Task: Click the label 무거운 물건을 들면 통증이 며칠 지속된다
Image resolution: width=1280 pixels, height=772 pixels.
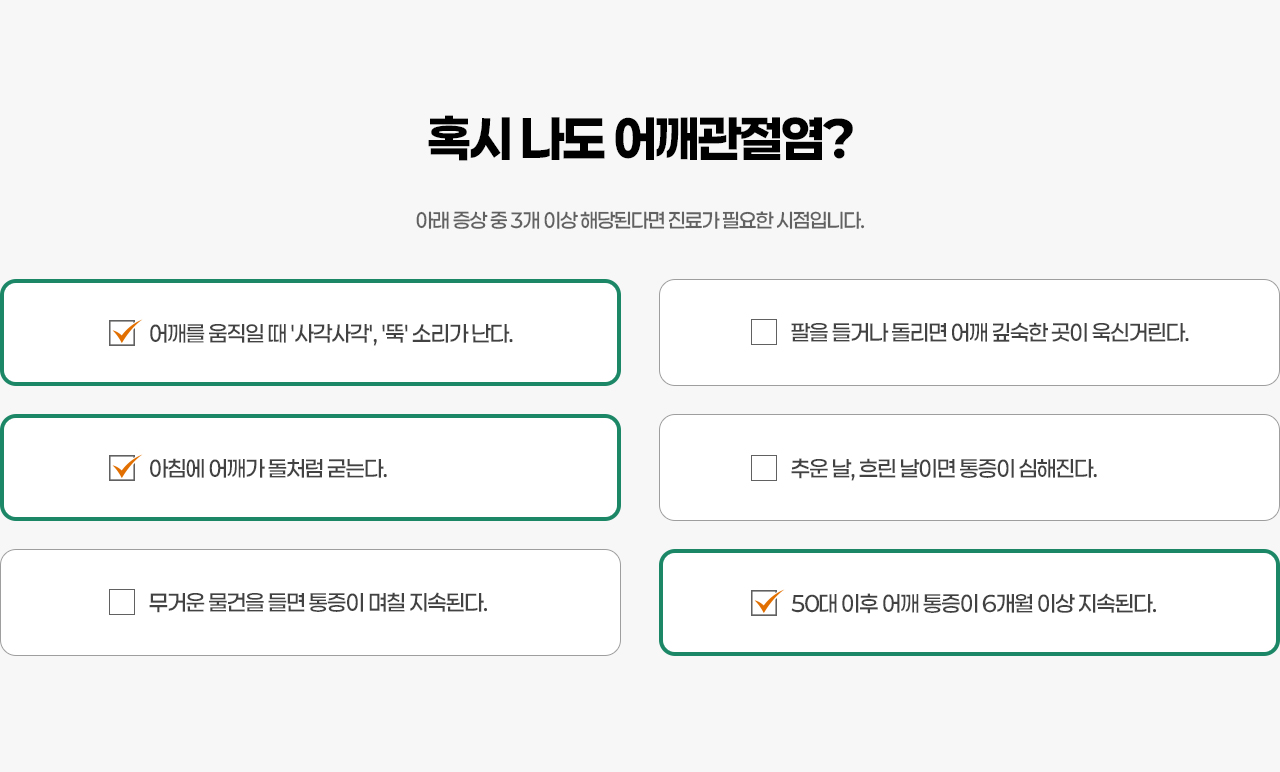Action: 318,603
